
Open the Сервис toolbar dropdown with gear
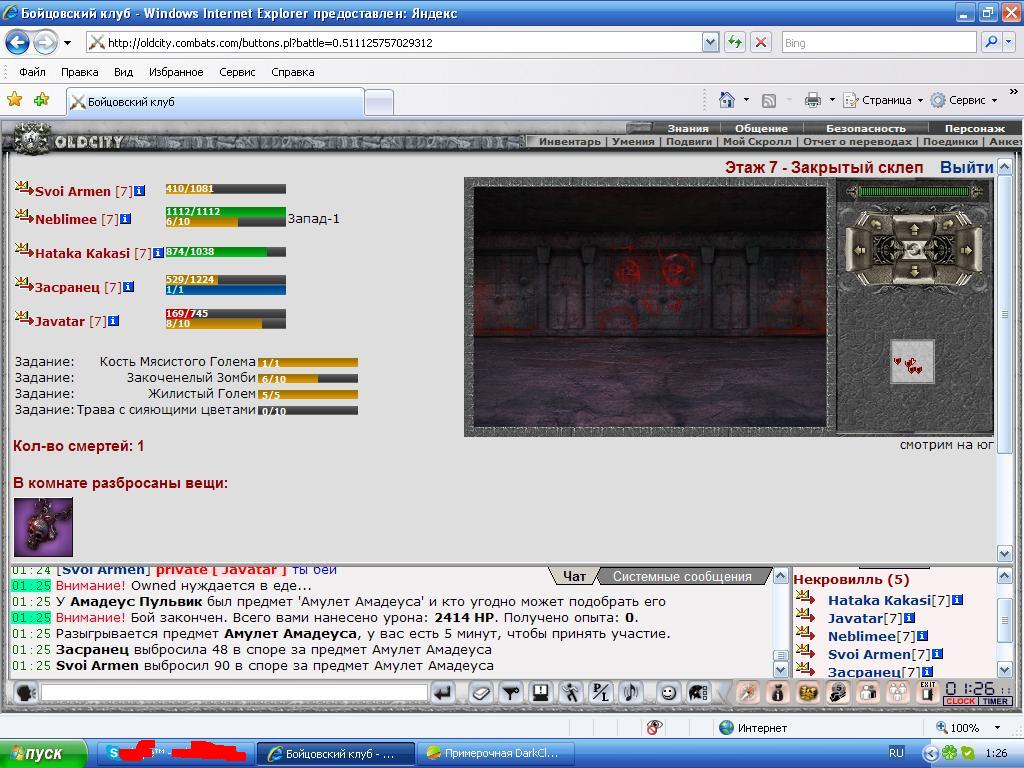tap(964, 100)
